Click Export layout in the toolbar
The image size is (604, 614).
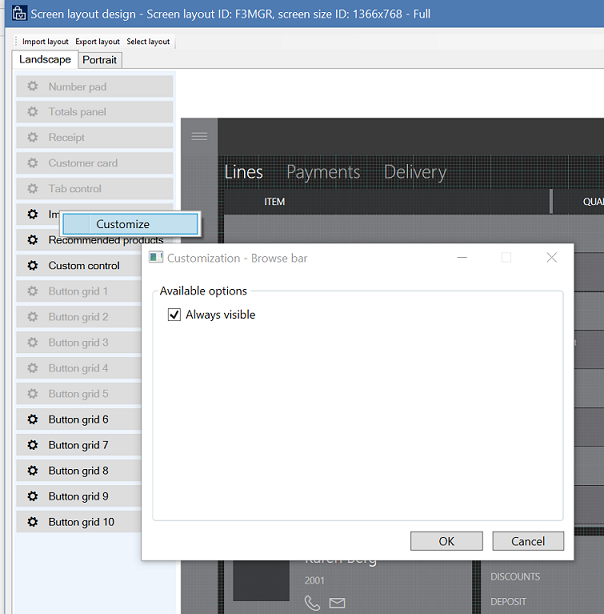(98, 42)
